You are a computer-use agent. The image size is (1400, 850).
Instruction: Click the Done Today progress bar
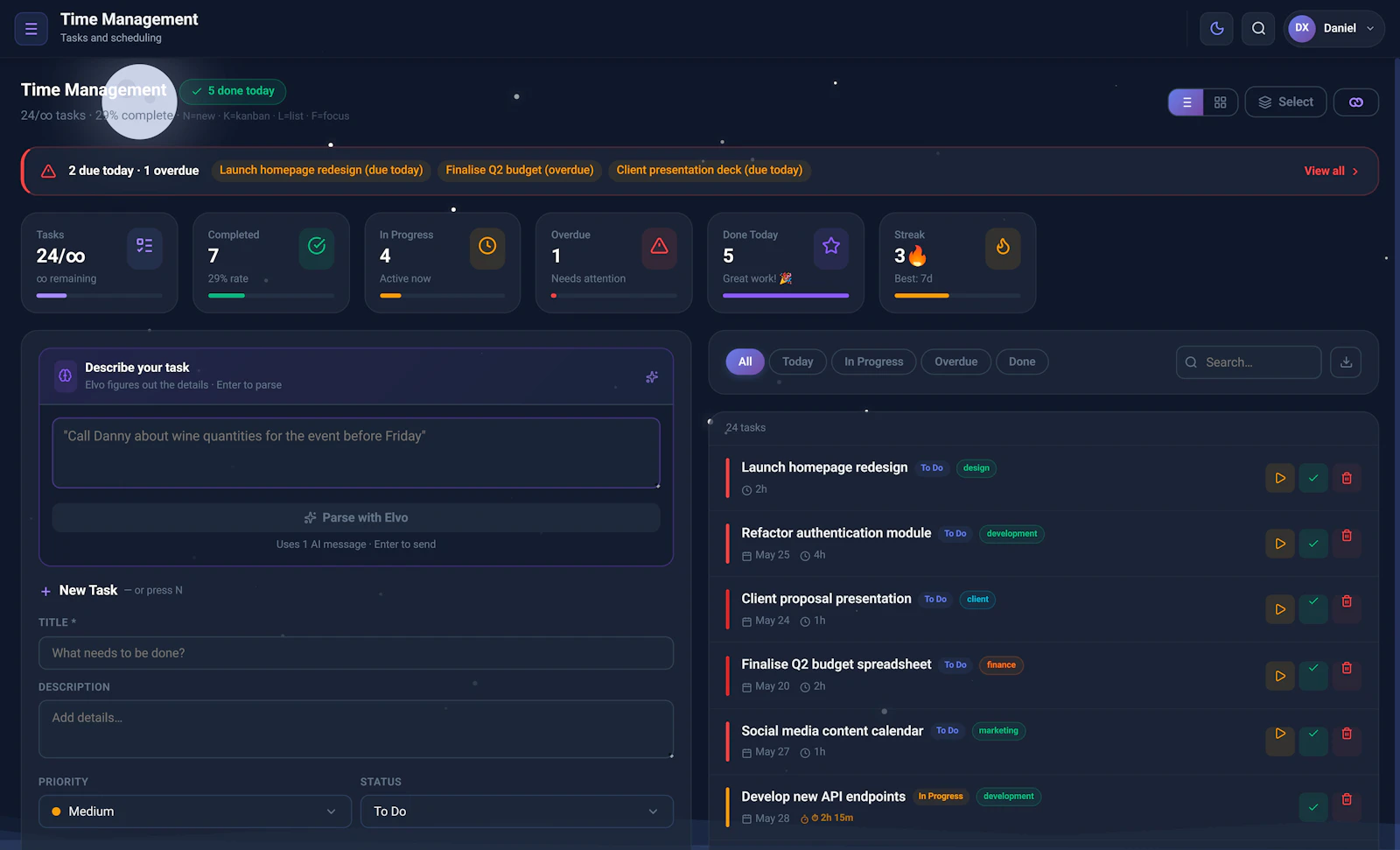pos(786,296)
